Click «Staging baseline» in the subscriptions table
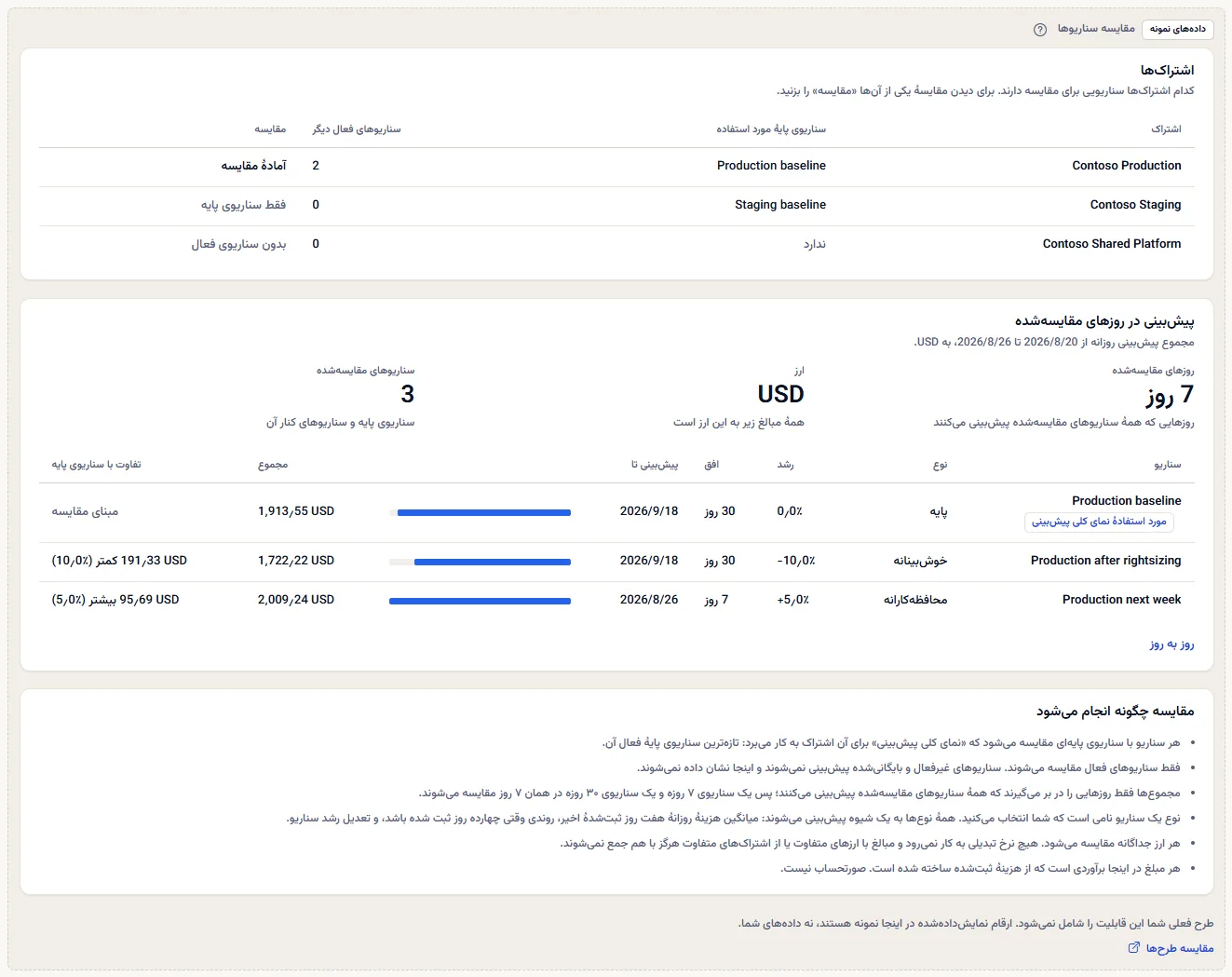Screen dimensions: 1232x977 tap(780, 205)
